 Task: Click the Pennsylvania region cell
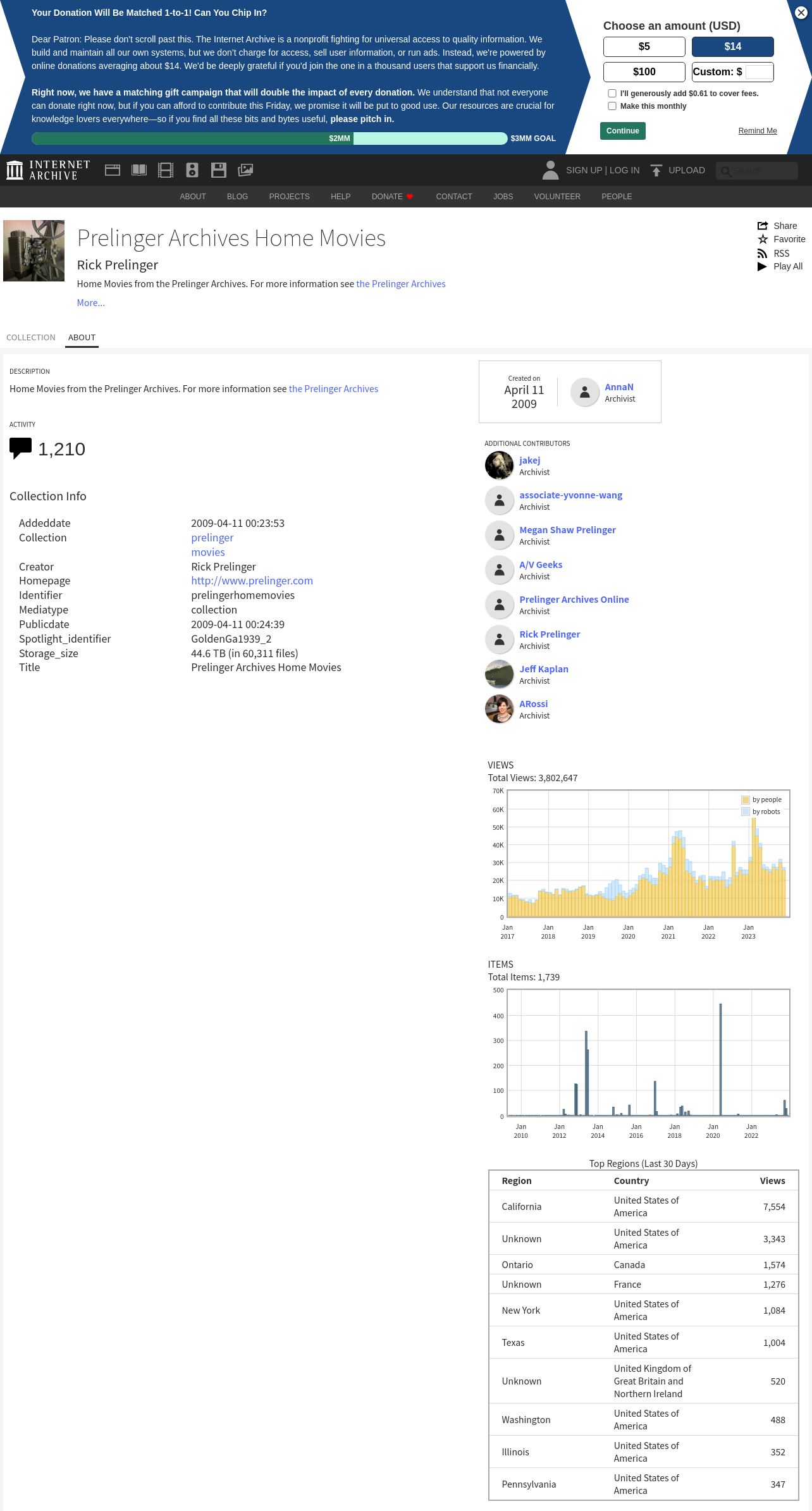point(529,1484)
